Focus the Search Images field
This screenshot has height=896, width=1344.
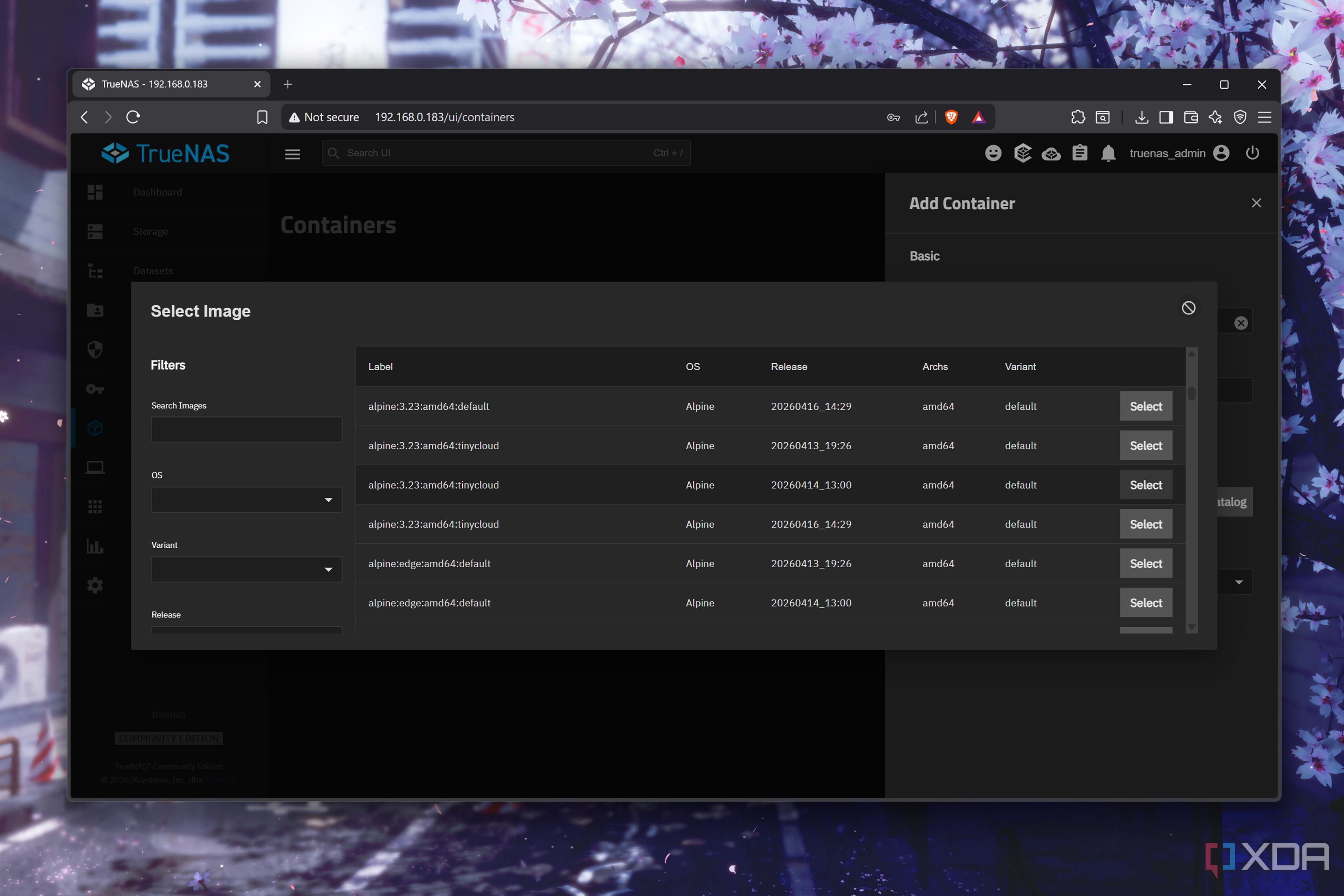tap(246, 429)
